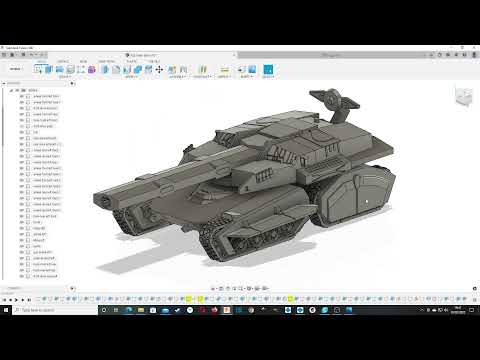
Task: Click the purple Create Form icon
Action: [x=92, y=69]
